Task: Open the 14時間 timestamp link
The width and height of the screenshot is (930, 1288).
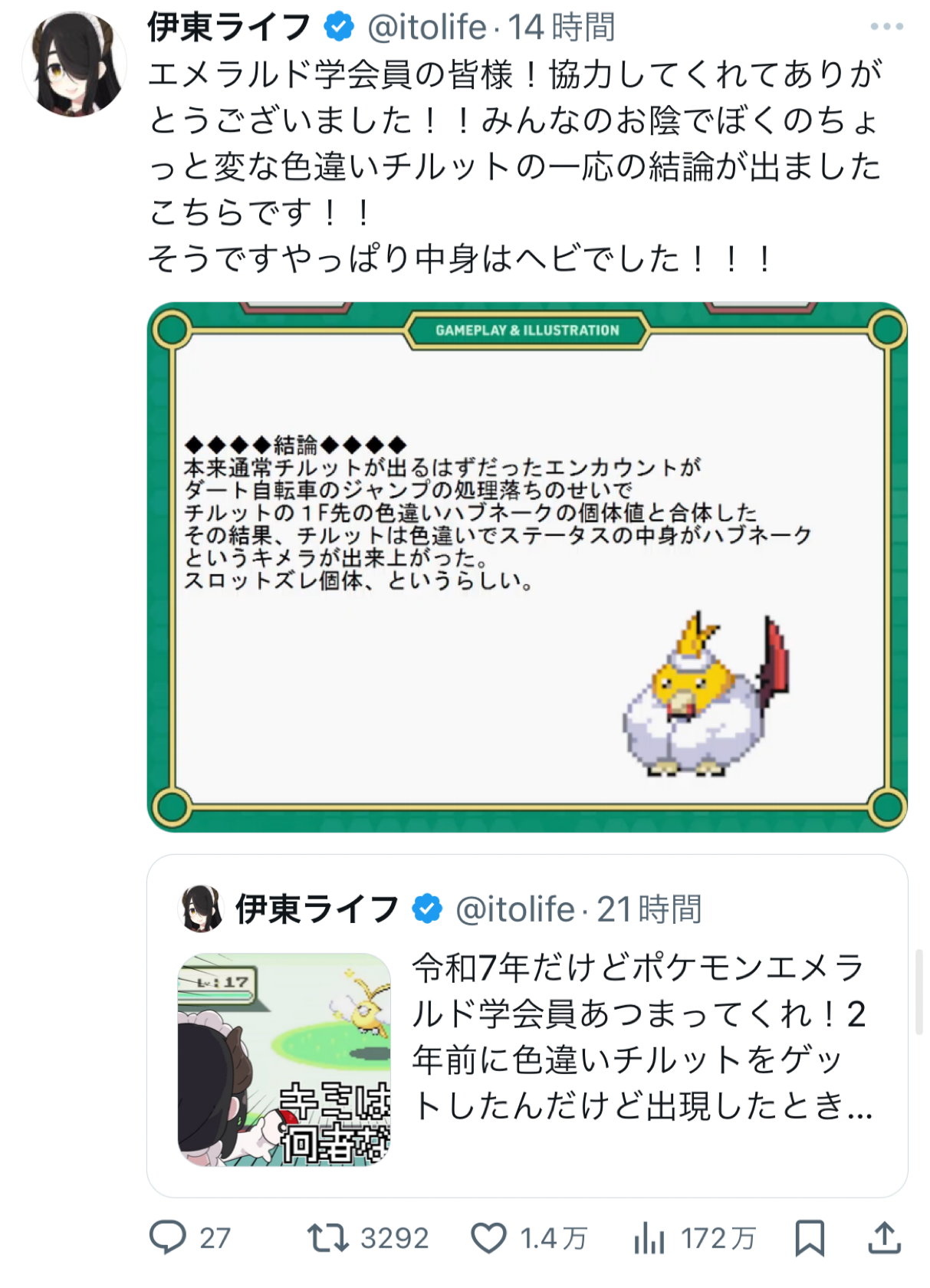Action: click(x=561, y=27)
